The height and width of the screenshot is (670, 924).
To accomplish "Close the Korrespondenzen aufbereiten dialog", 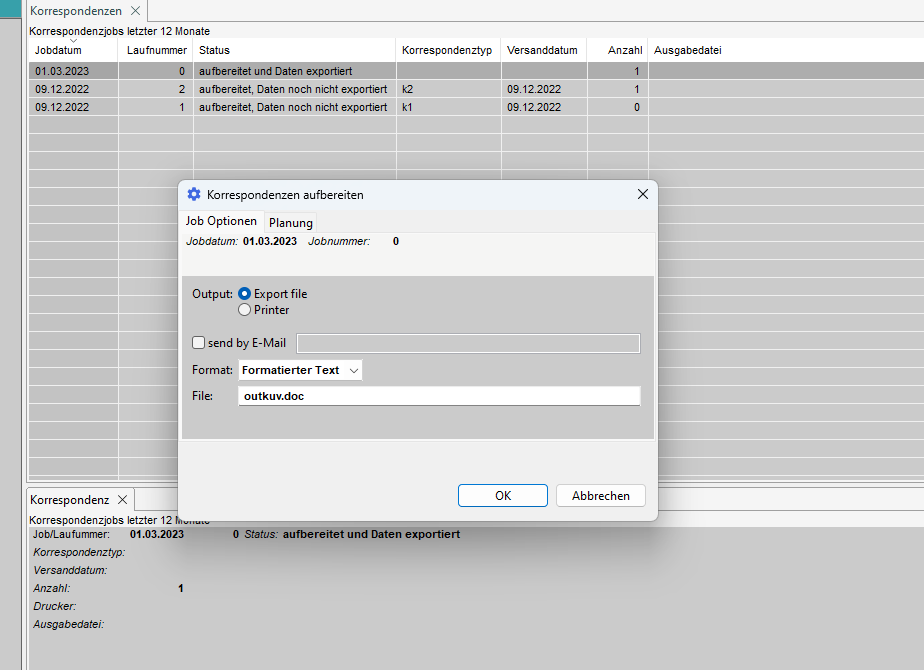I will click(642, 194).
